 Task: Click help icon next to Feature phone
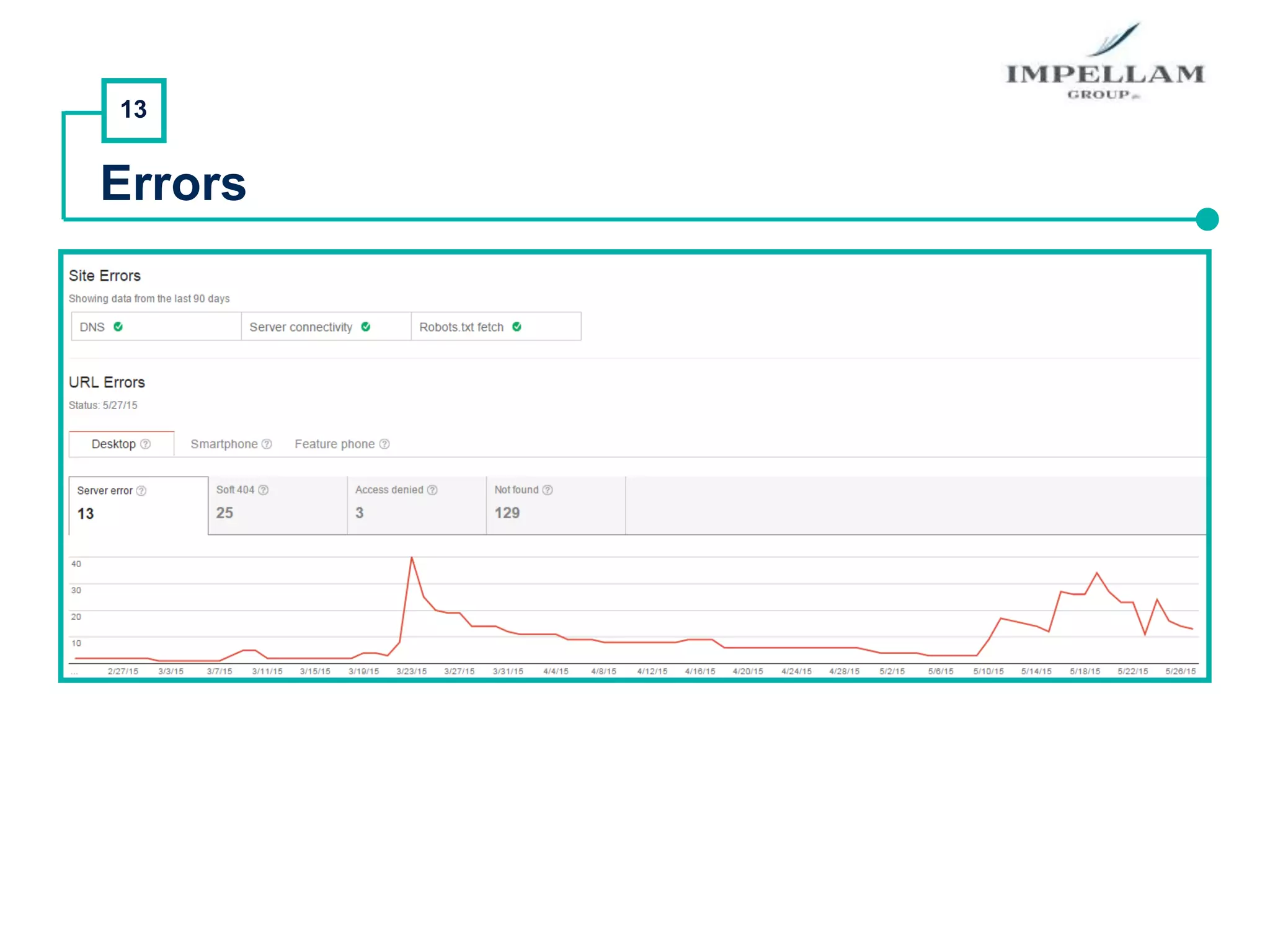tap(384, 444)
